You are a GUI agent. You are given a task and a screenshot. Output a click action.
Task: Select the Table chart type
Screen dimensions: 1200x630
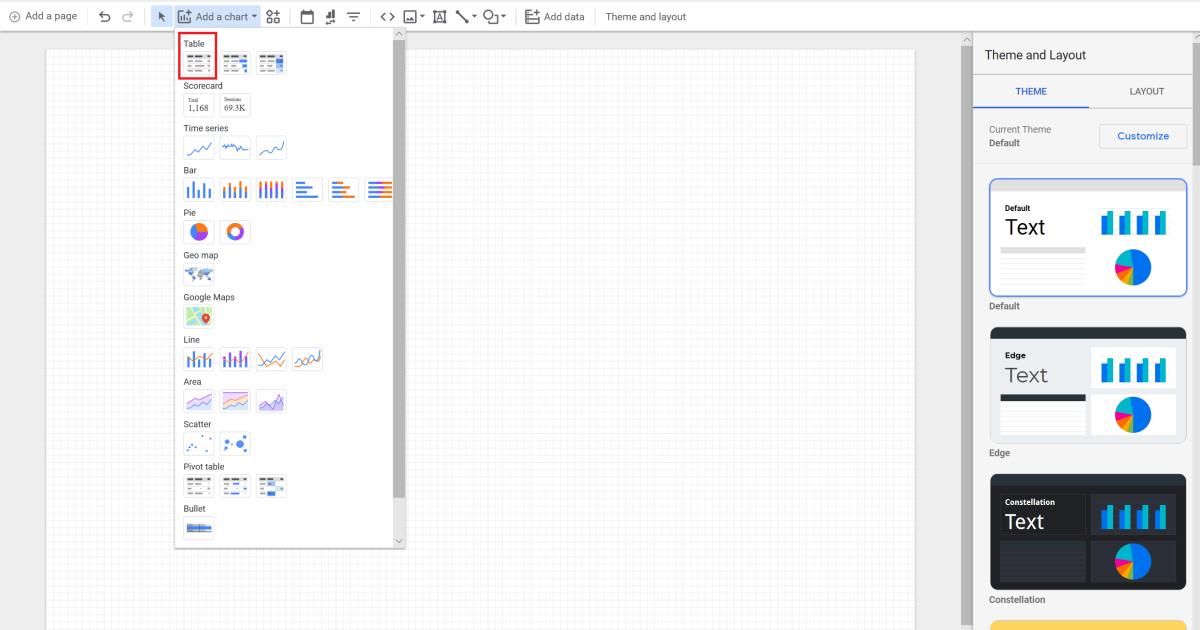click(x=197, y=62)
